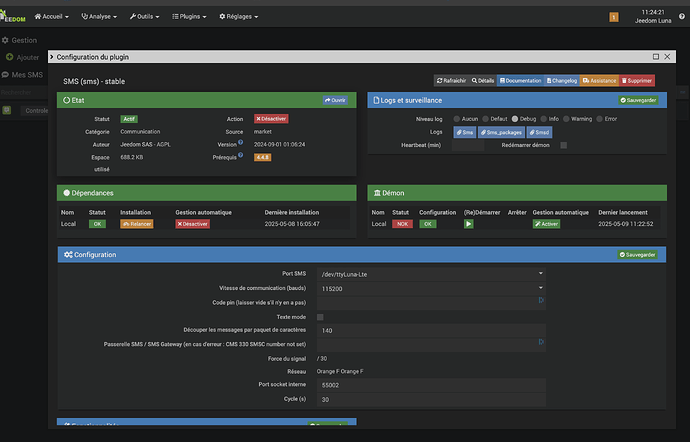Select the Defaut log level

(x=485, y=119)
